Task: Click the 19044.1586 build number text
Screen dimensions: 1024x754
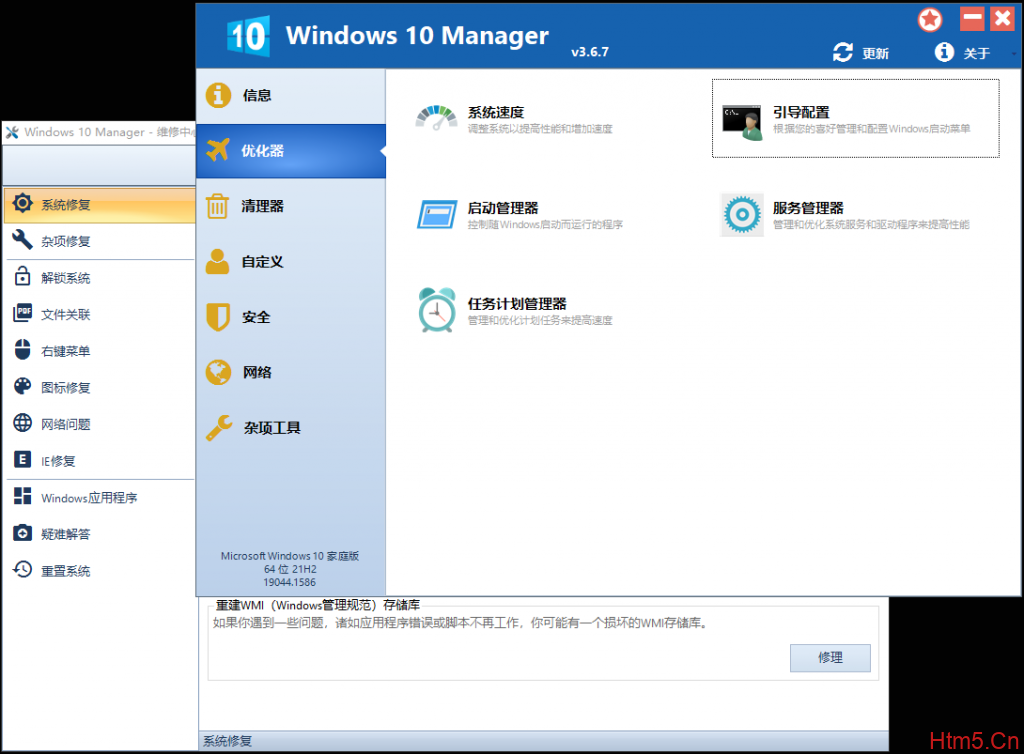Action: point(290,582)
